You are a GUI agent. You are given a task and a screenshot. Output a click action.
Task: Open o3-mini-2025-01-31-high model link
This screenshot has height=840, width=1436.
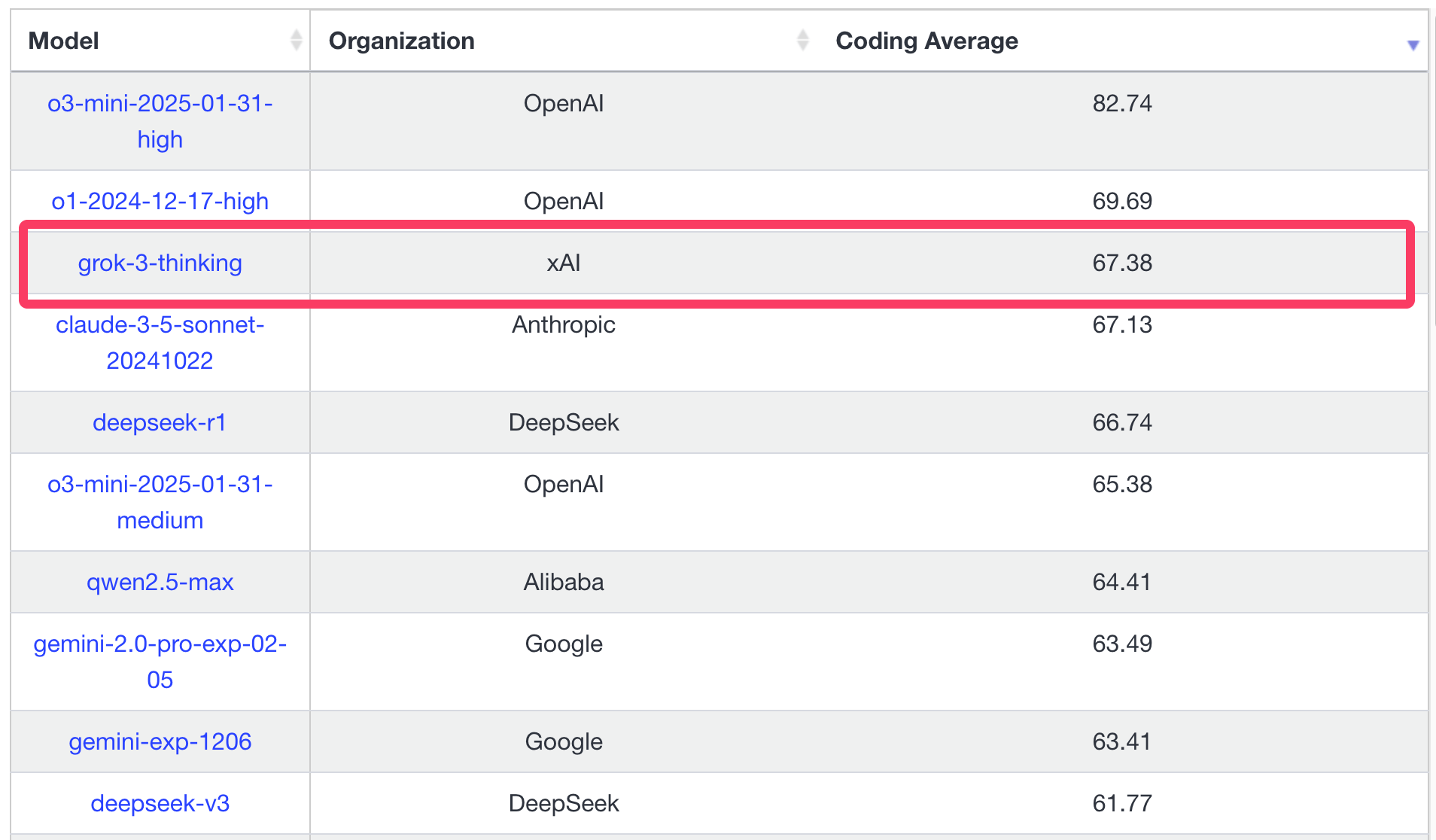pyautogui.click(x=160, y=121)
